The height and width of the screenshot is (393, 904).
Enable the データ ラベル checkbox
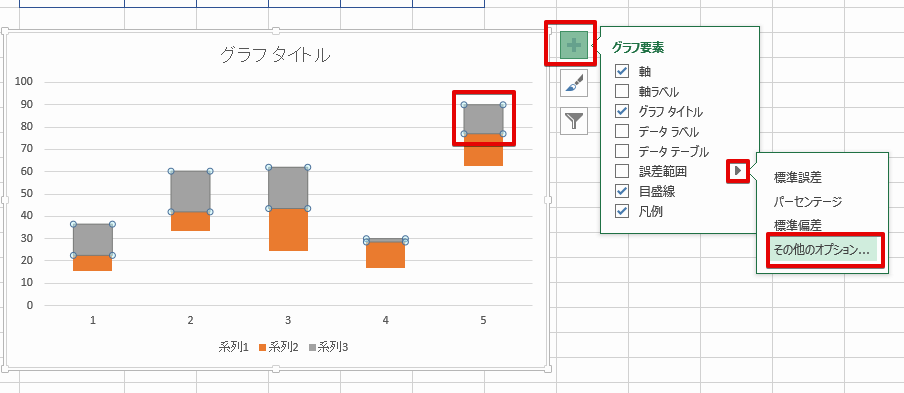coord(622,131)
